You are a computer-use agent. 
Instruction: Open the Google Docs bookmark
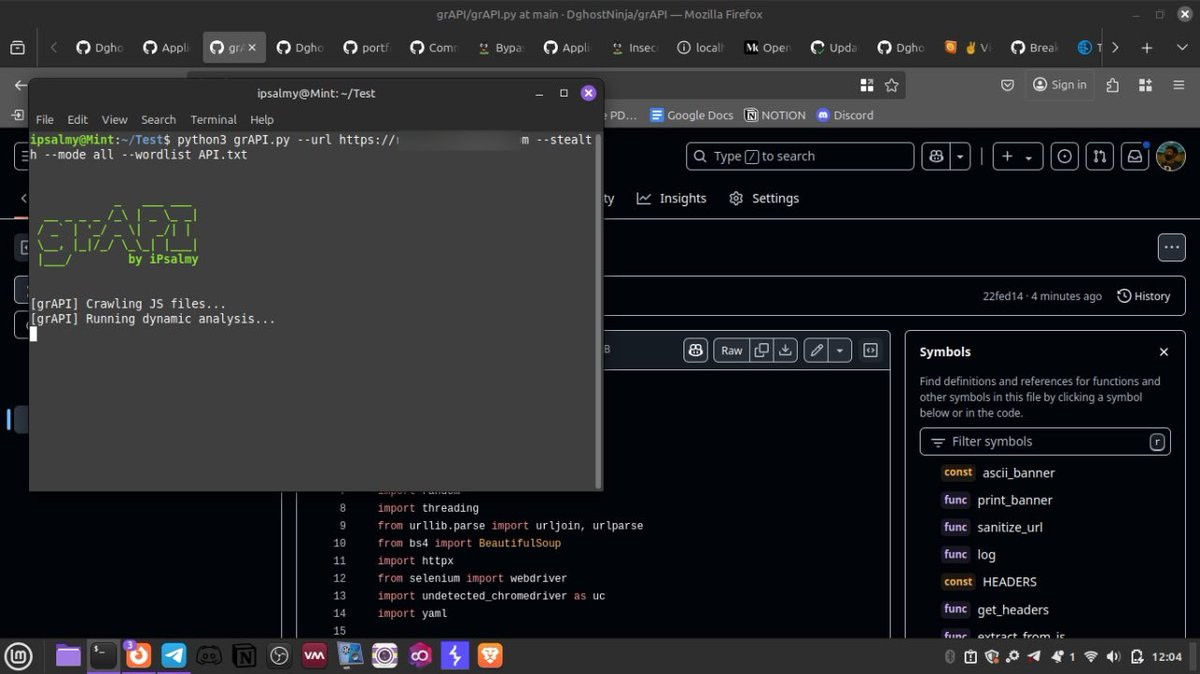pos(692,115)
